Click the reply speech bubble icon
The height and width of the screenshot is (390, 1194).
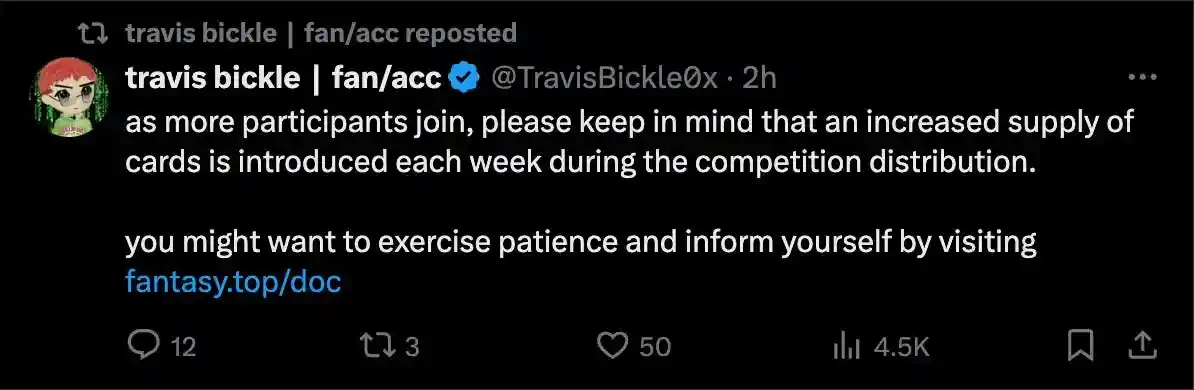pos(142,347)
